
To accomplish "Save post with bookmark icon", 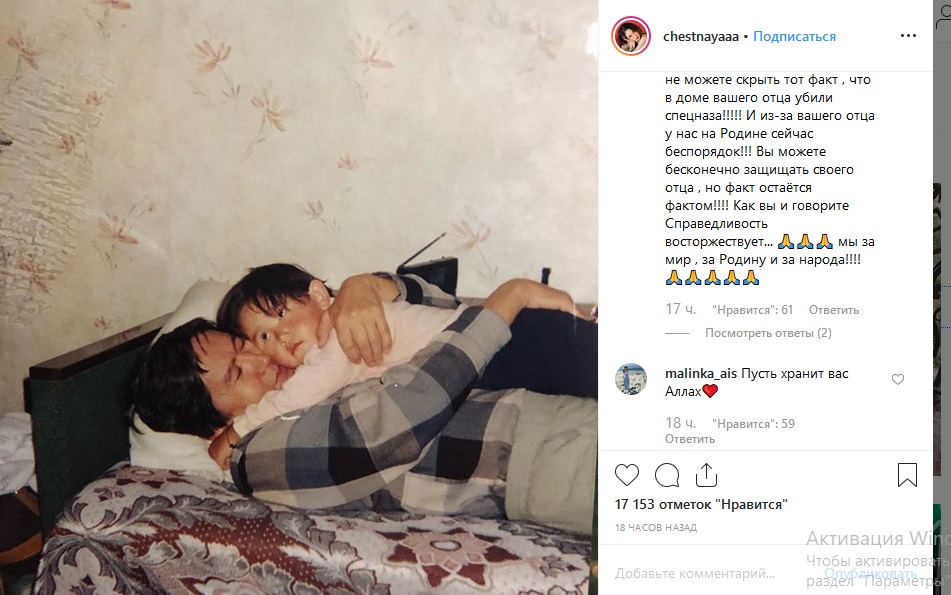I will point(907,475).
